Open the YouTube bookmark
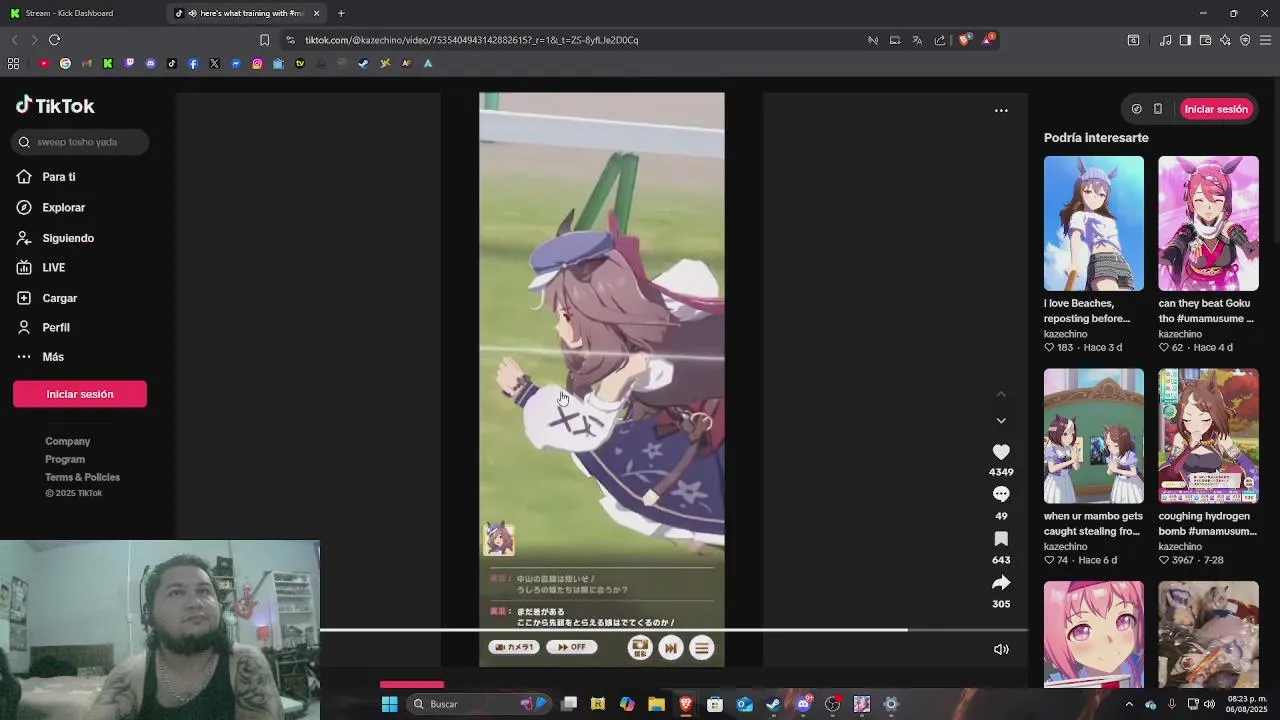Viewport: 1280px width, 720px height. 44,63
